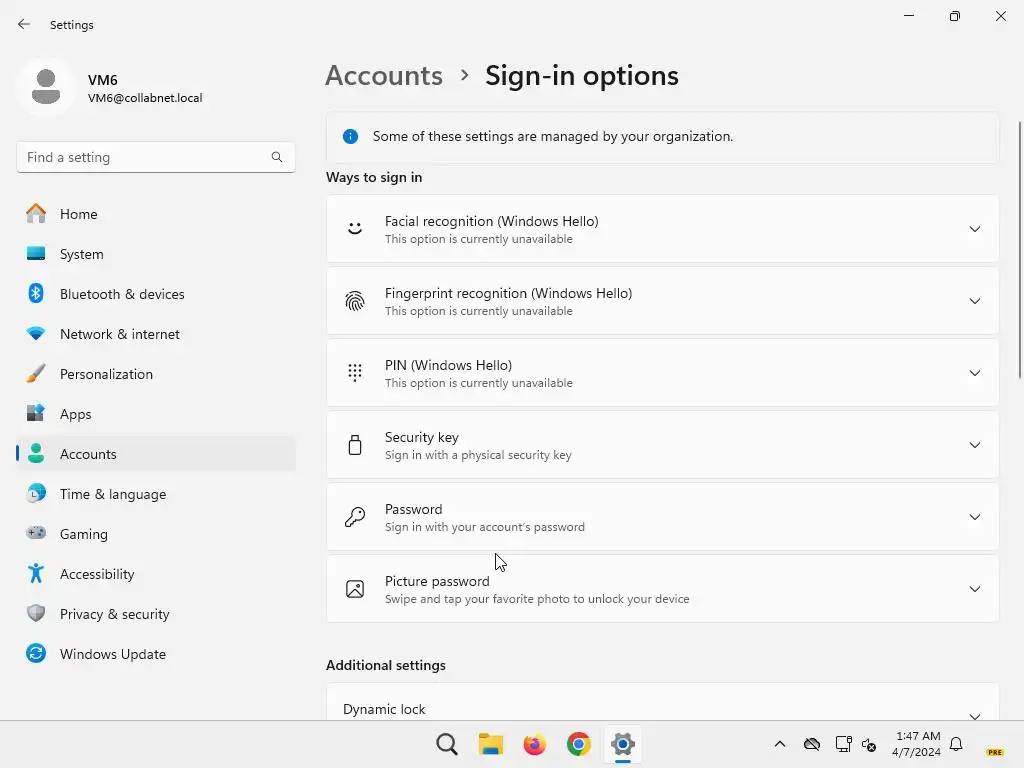Click the VM6 account name
This screenshot has height=768, width=1024.
(103, 80)
